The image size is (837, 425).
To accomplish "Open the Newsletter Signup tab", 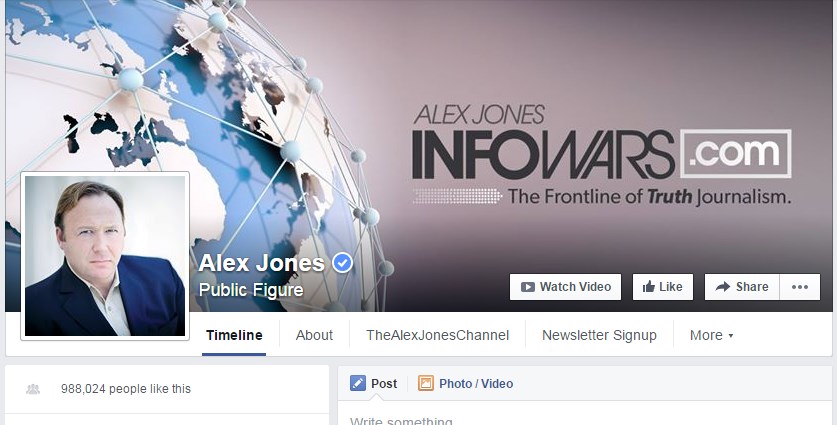I will click(599, 335).
